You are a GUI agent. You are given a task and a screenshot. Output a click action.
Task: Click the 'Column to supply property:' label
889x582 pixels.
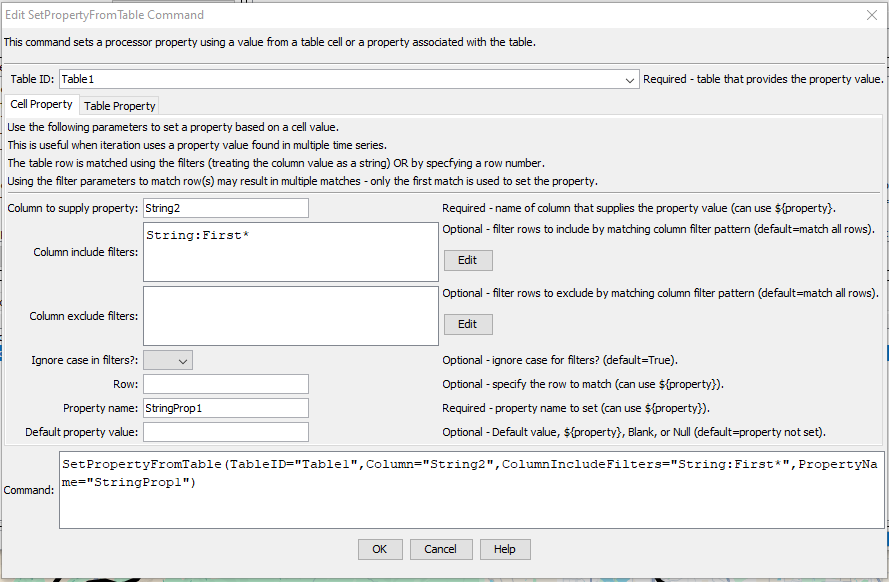73,208
